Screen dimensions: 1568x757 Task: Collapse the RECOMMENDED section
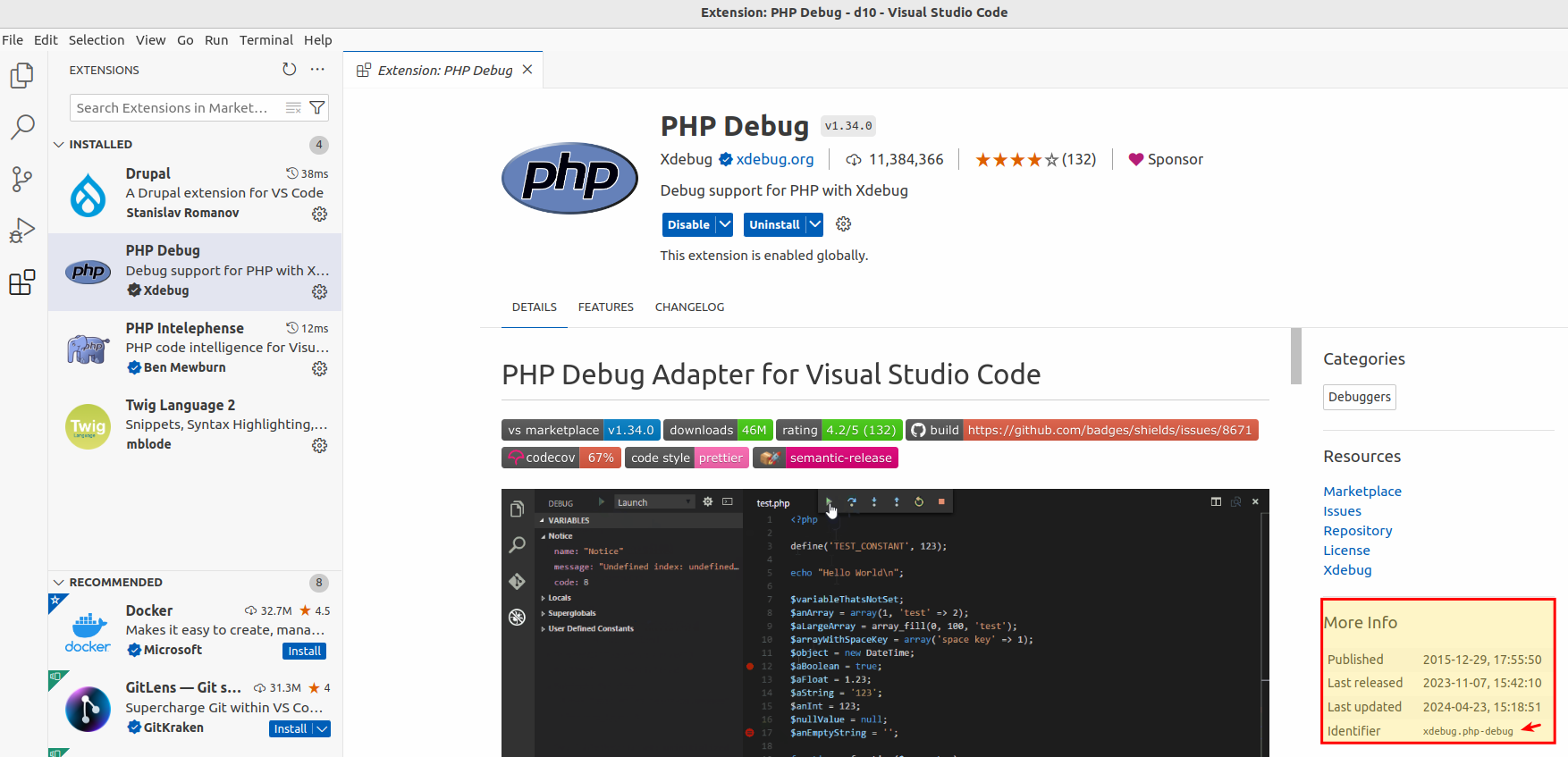[58, 582]
